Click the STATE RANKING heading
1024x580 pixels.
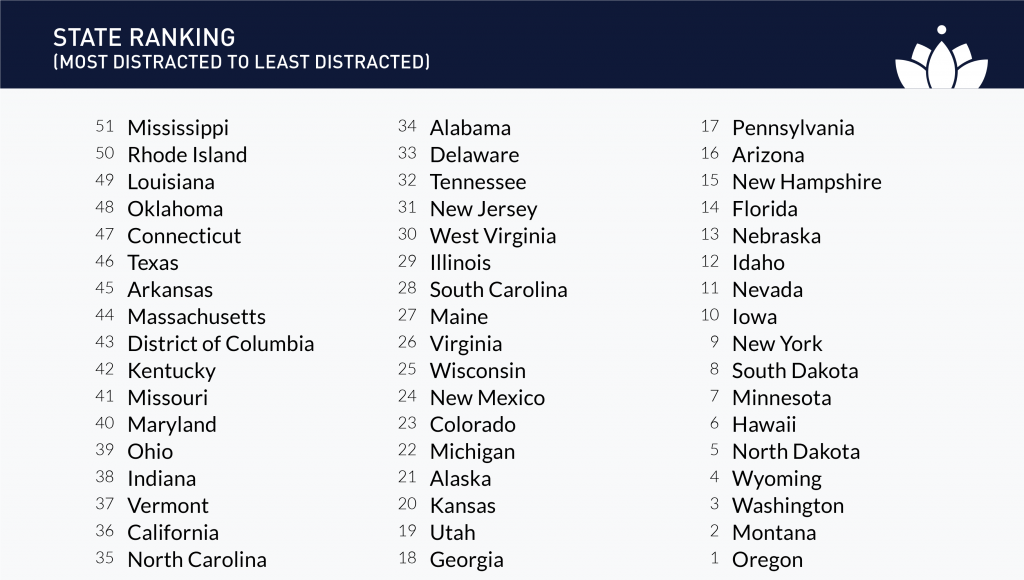pyautogui.click(x=144, y=37)
